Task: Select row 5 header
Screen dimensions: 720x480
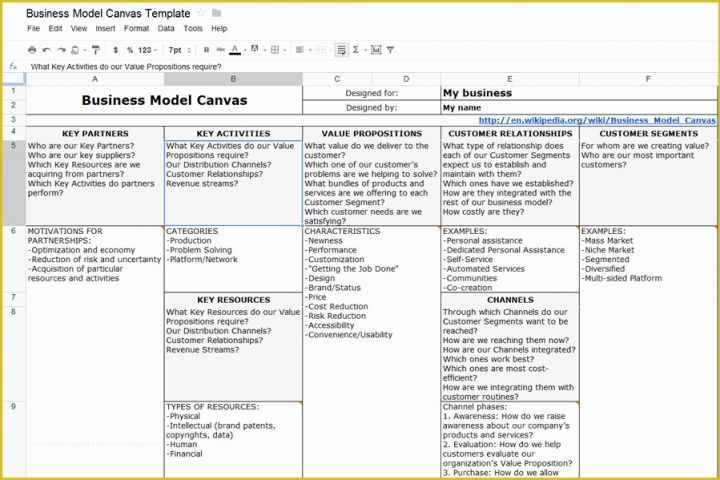Action: tap(13, 183)
